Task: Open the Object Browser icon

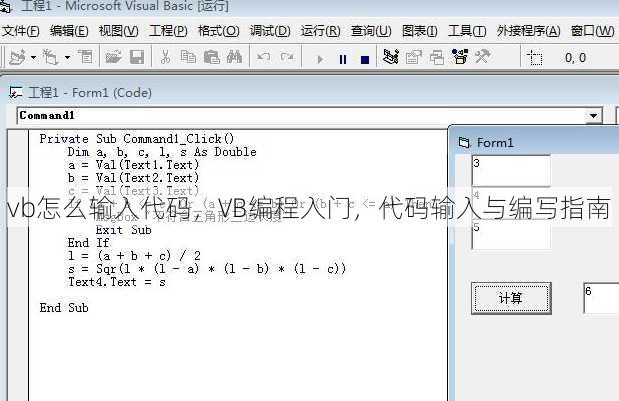Action: (x=460, y=56)
